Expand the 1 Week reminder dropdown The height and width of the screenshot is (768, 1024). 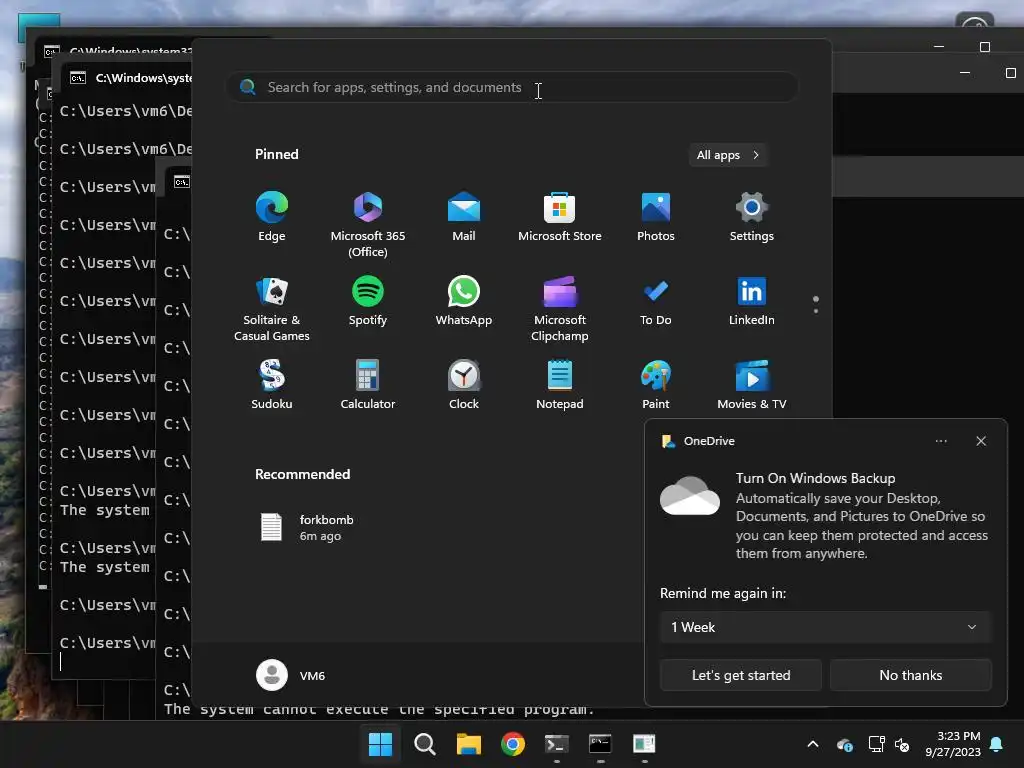click(x=825, y=628)
